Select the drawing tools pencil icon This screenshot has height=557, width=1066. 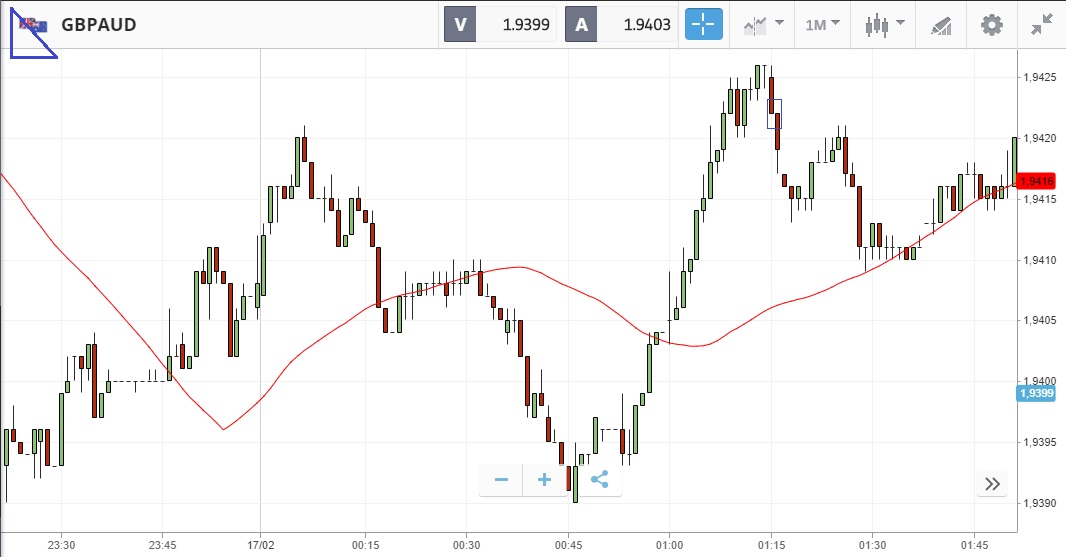pos(941,25)
